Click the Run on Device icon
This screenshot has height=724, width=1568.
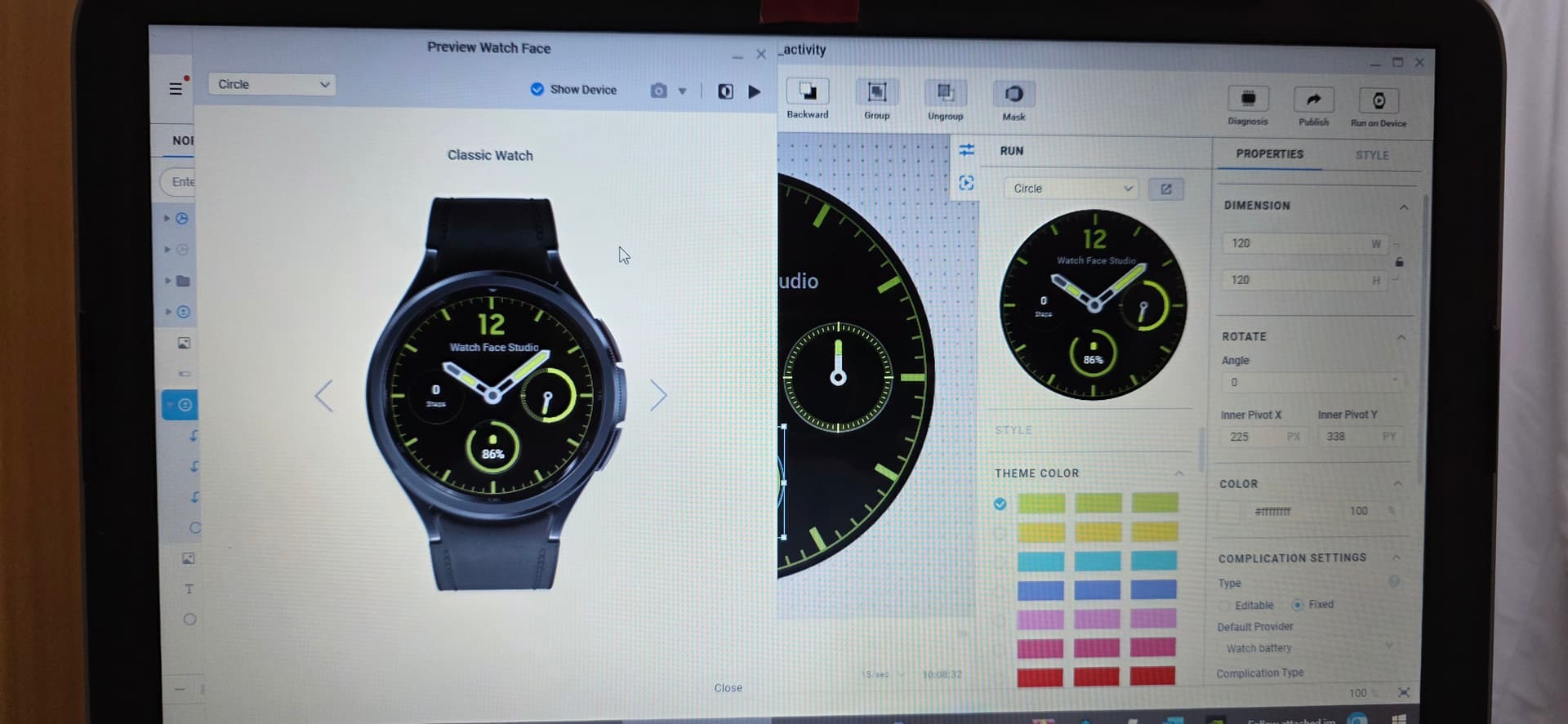[x=1379, y=100]
